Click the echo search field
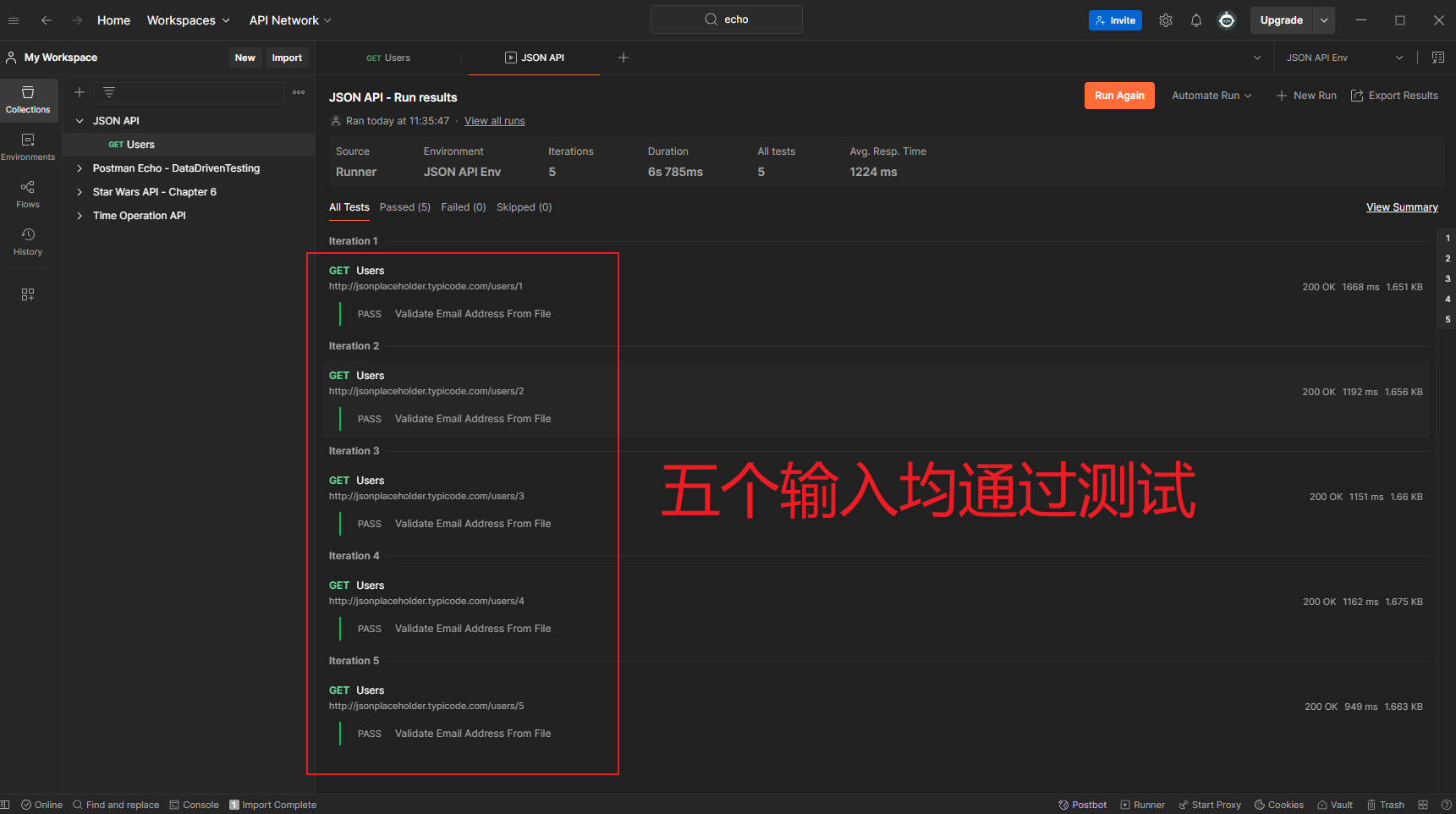The height and width of the screenshot is (814, 1456). [x=726, y=19]
